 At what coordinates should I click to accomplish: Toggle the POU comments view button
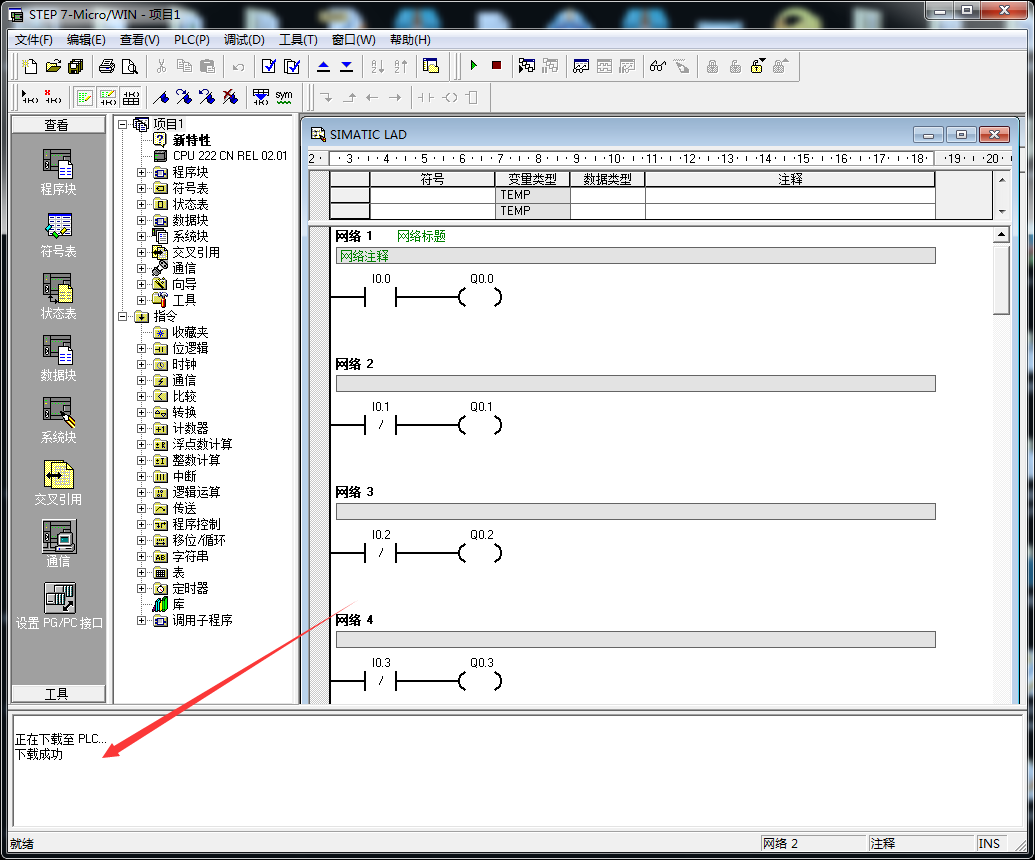[84, 97]
